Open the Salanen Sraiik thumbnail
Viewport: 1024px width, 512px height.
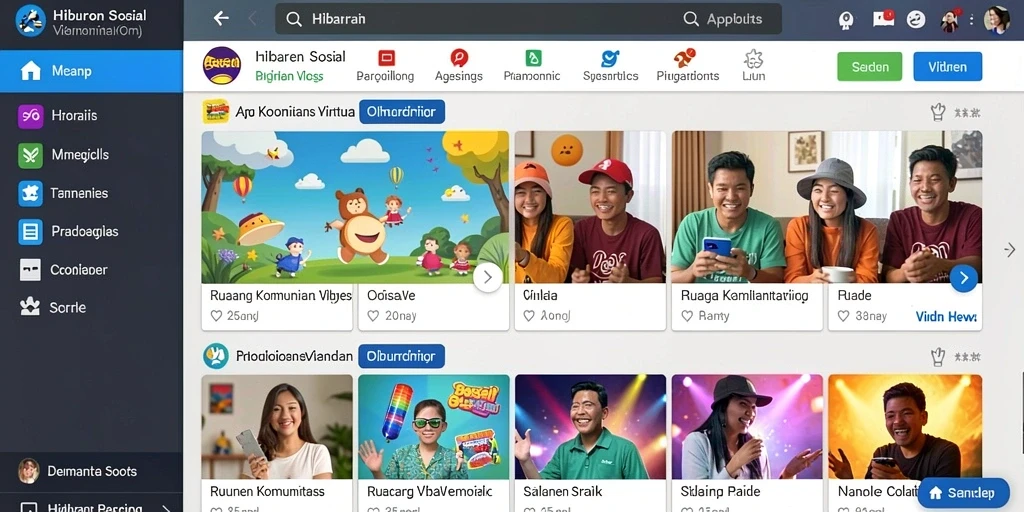(590, 427)
